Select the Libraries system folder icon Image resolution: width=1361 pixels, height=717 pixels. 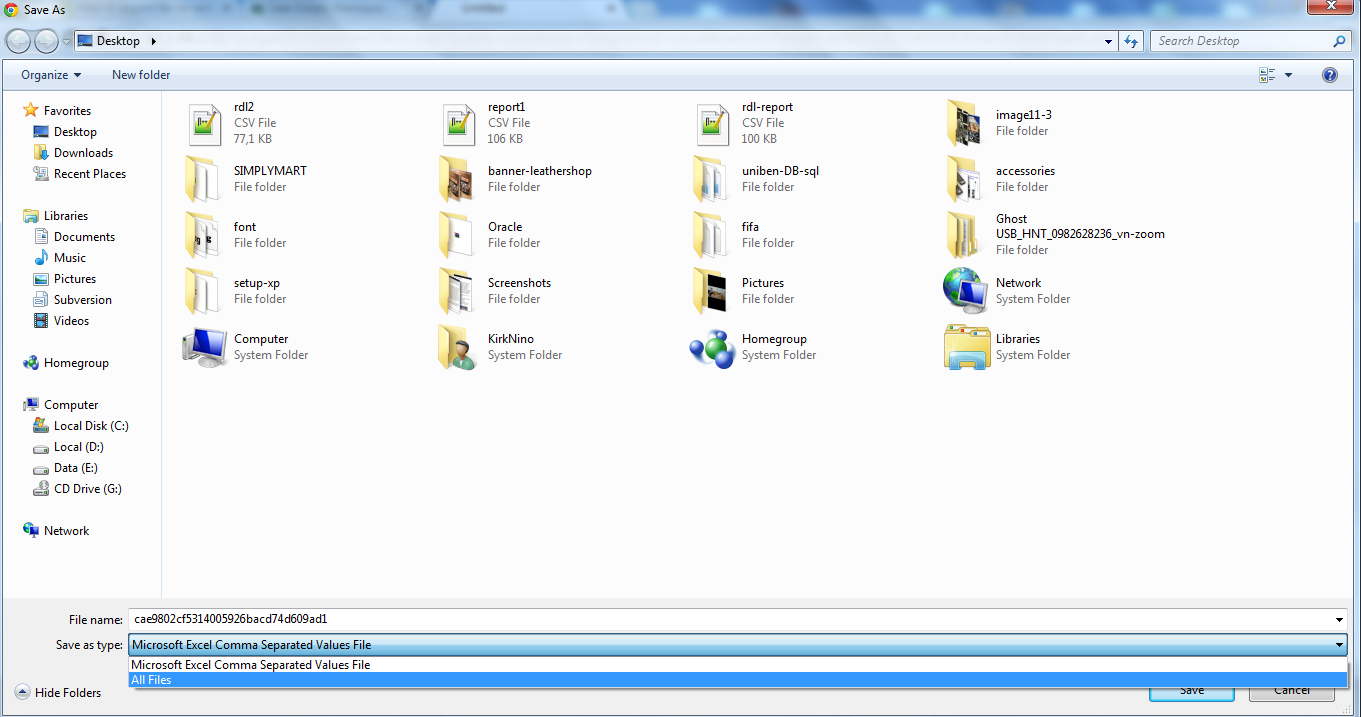967,347
